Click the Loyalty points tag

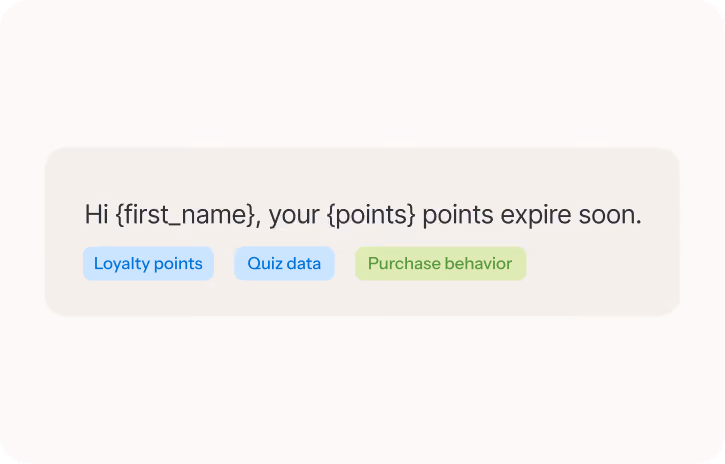[x=148, y=263]
